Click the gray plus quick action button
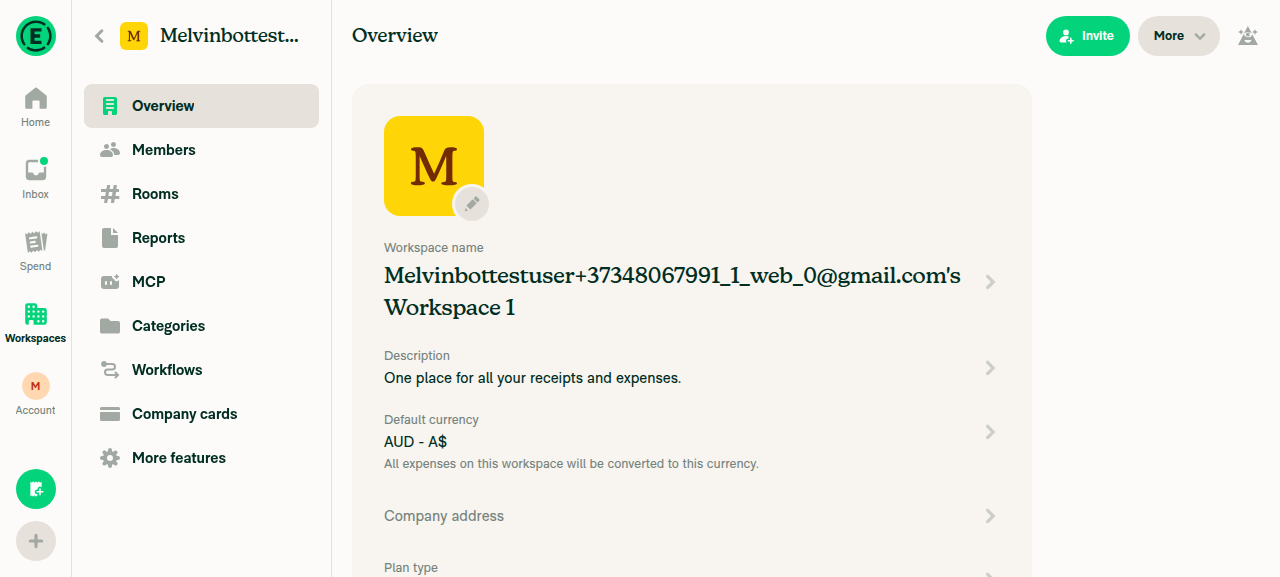This screenshot has height=577, width=1280. point(36,541)
